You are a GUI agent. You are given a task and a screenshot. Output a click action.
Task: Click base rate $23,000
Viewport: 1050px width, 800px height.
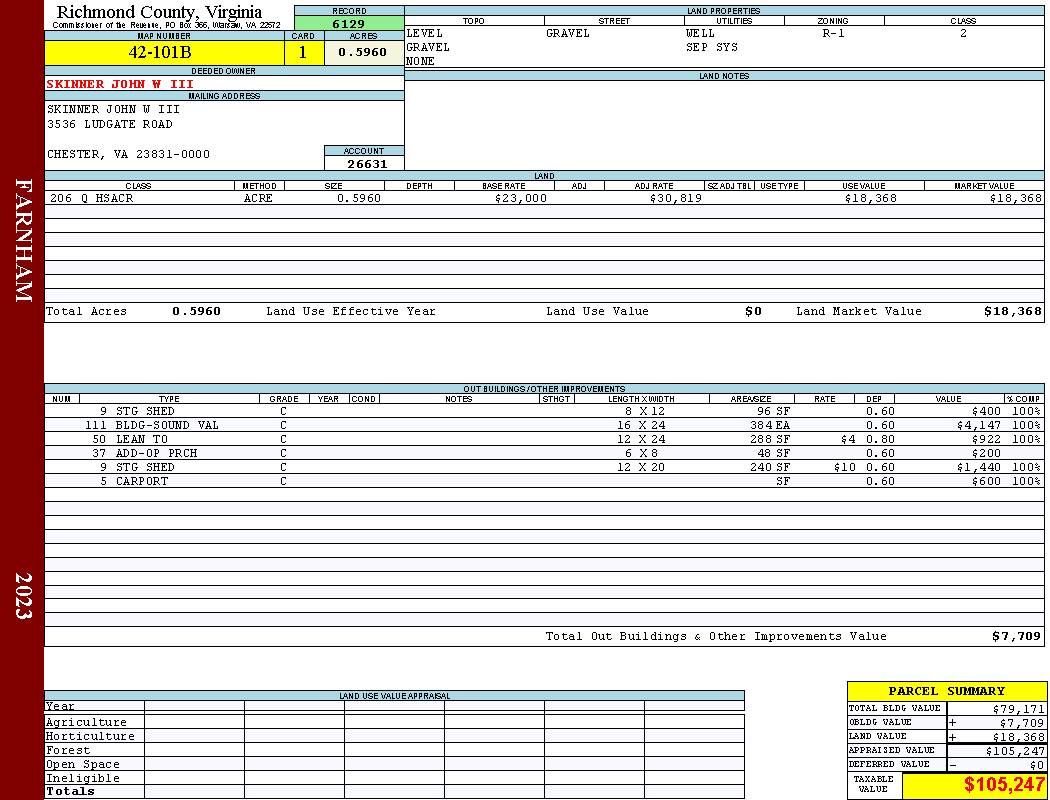[x=521, y=198]
